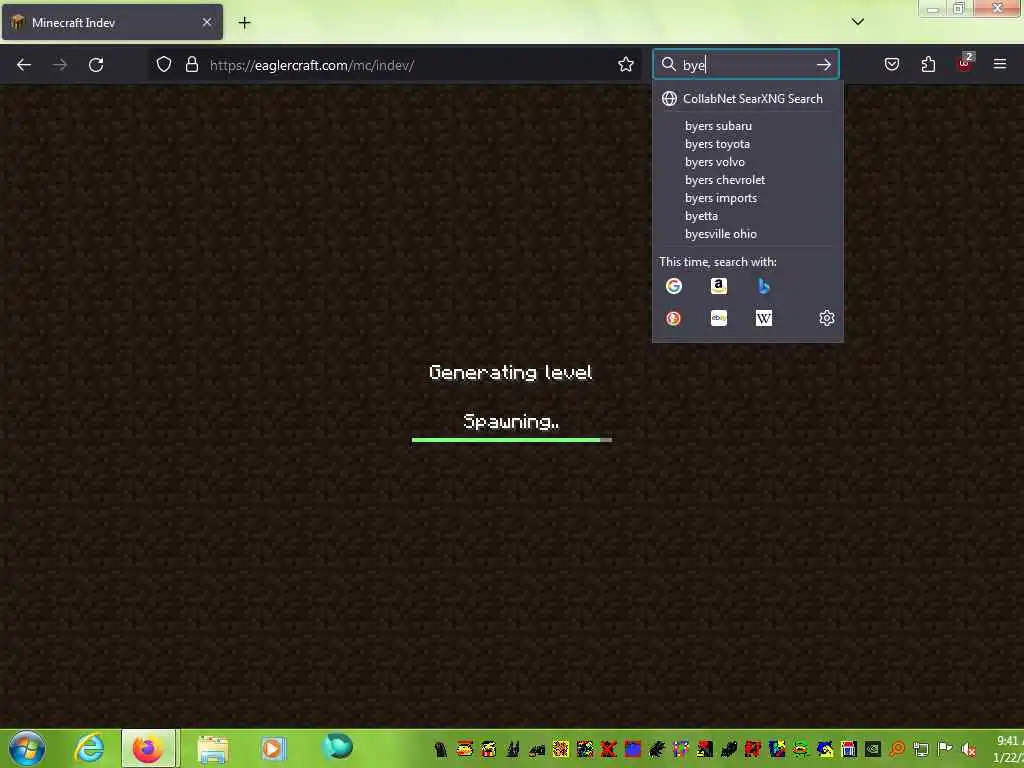This screenshot has height=768, width=1024.
Task: Click the Sonic tray icon
Action: [825, 749]
